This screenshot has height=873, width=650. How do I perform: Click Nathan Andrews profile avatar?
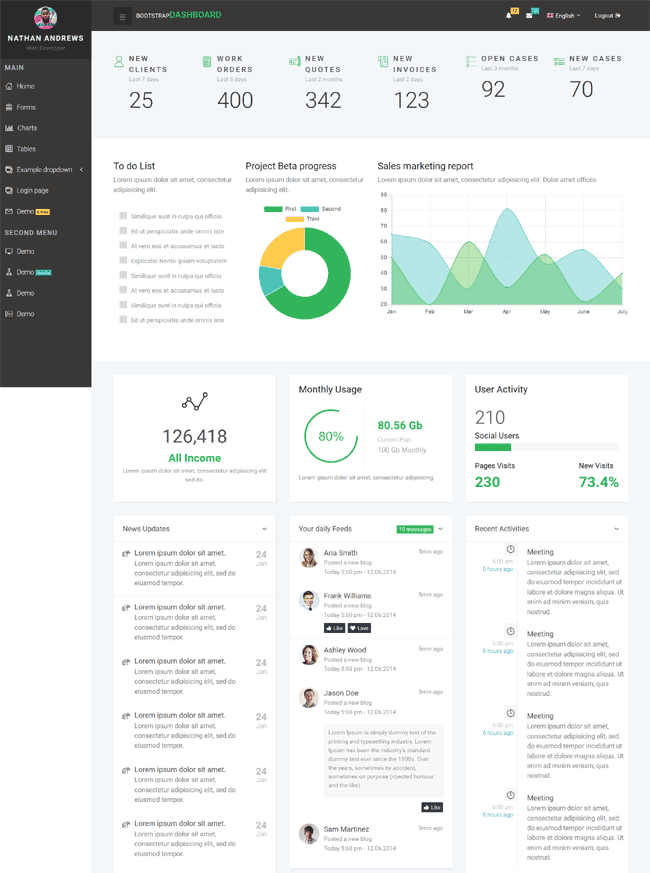(x=45, y=17)
